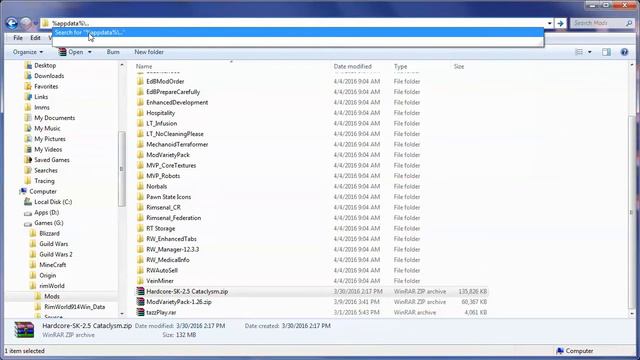Click the Open toolbar button
The image size is (640, 360).
71,52
